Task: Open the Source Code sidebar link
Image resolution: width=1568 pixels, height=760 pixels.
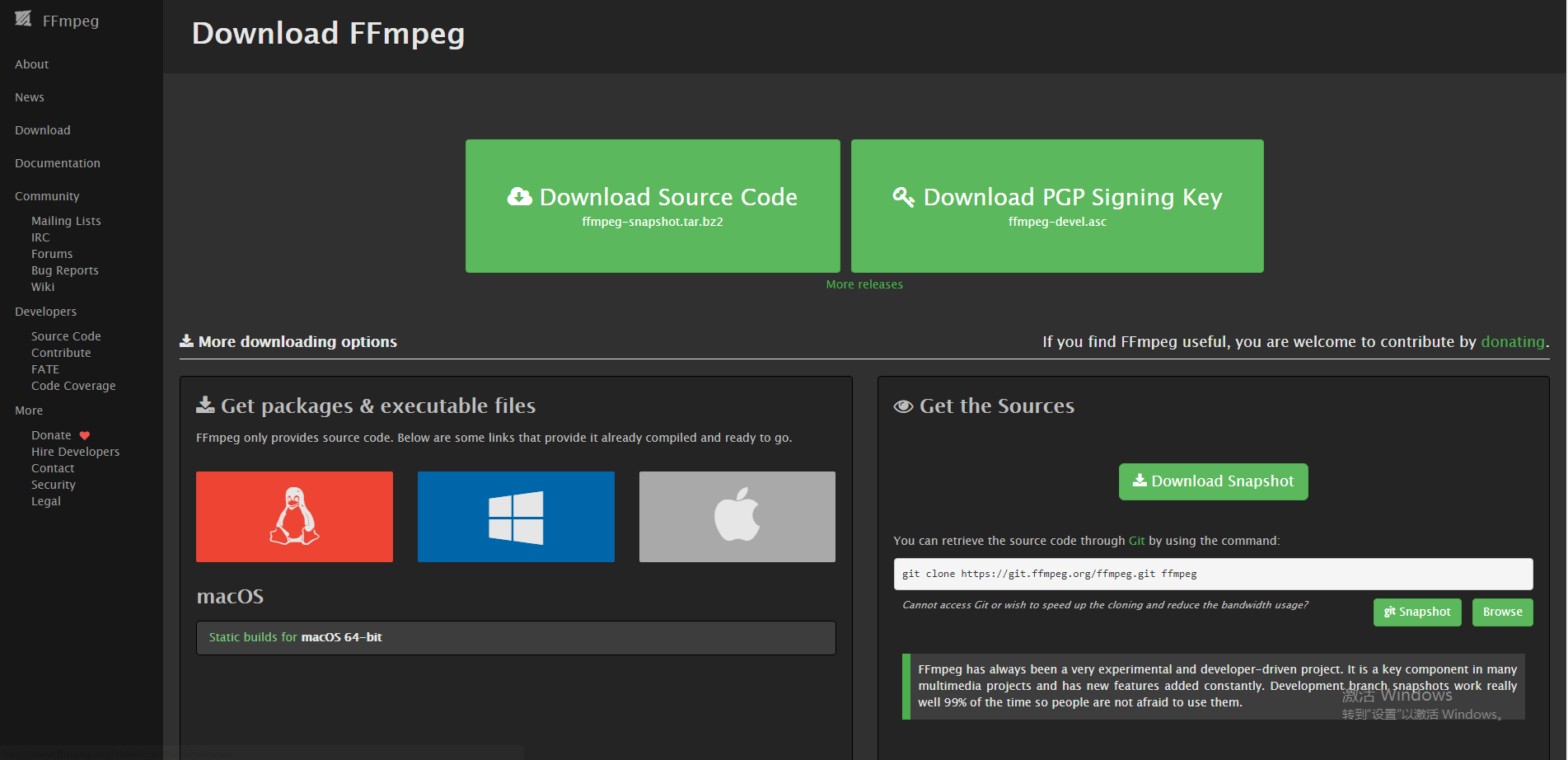Action: 66,336
